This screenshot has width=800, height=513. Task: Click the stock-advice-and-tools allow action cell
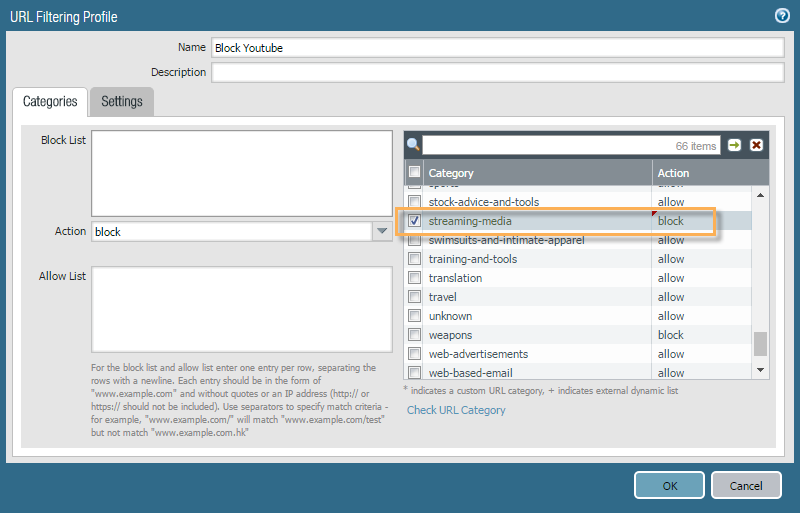click(702, 202)
